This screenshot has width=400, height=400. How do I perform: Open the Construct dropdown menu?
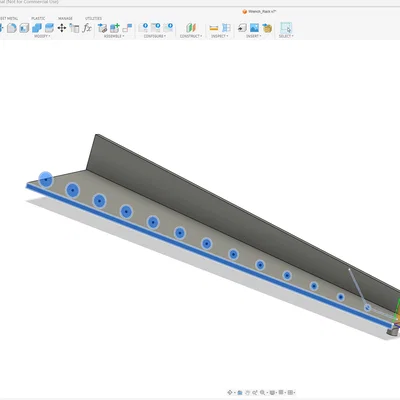(x=191, y=36)
